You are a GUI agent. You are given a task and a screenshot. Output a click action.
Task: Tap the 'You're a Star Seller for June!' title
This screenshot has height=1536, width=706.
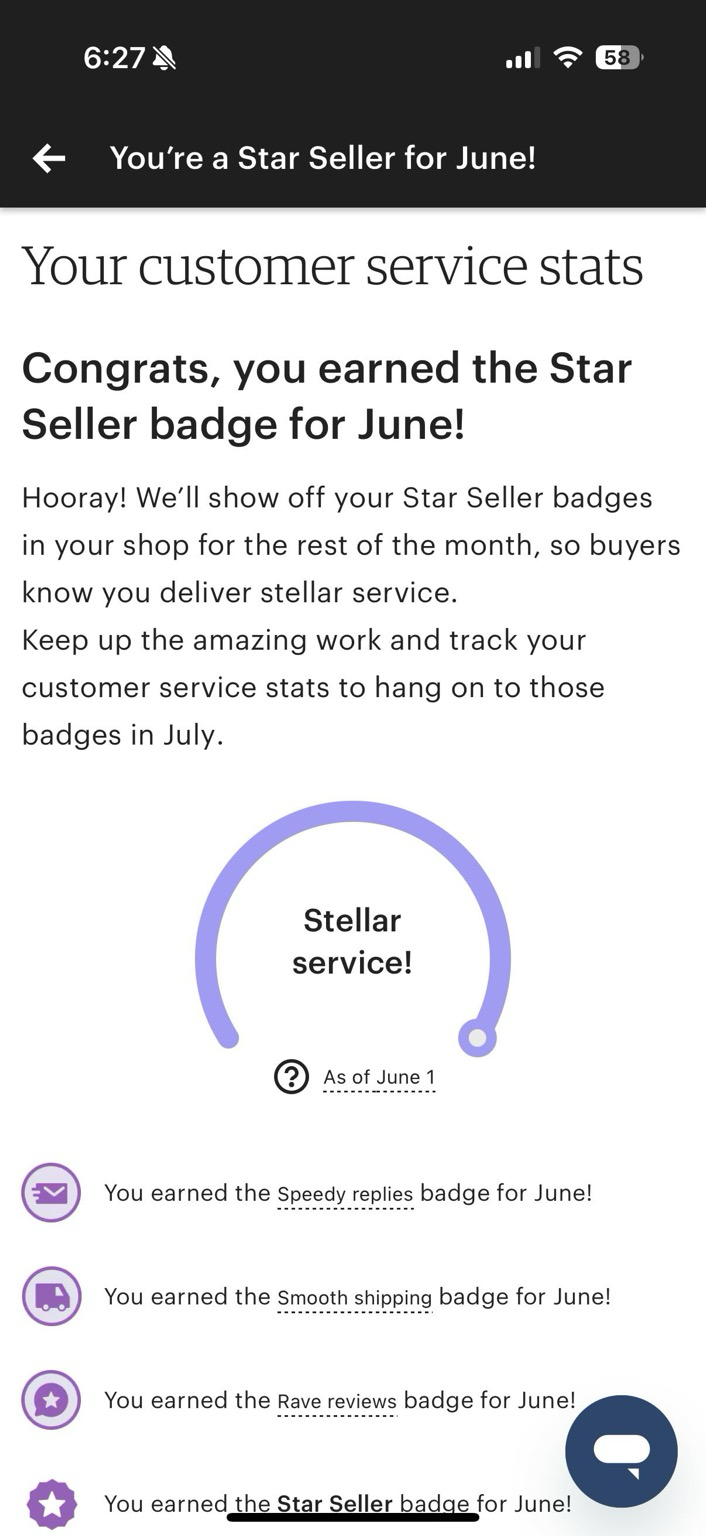[323, 158]
